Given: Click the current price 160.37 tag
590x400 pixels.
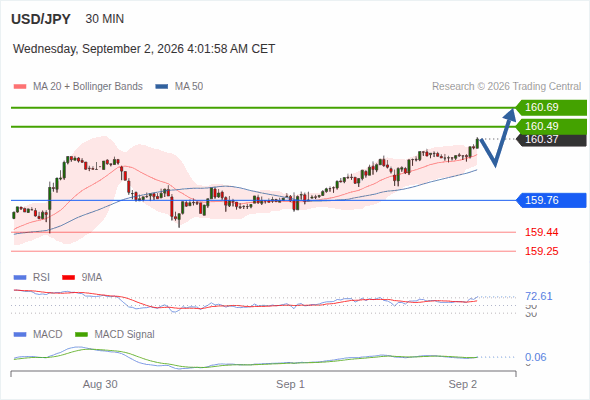Looking at the screenshot, I should pyautogui.click(x=551, y=140).
